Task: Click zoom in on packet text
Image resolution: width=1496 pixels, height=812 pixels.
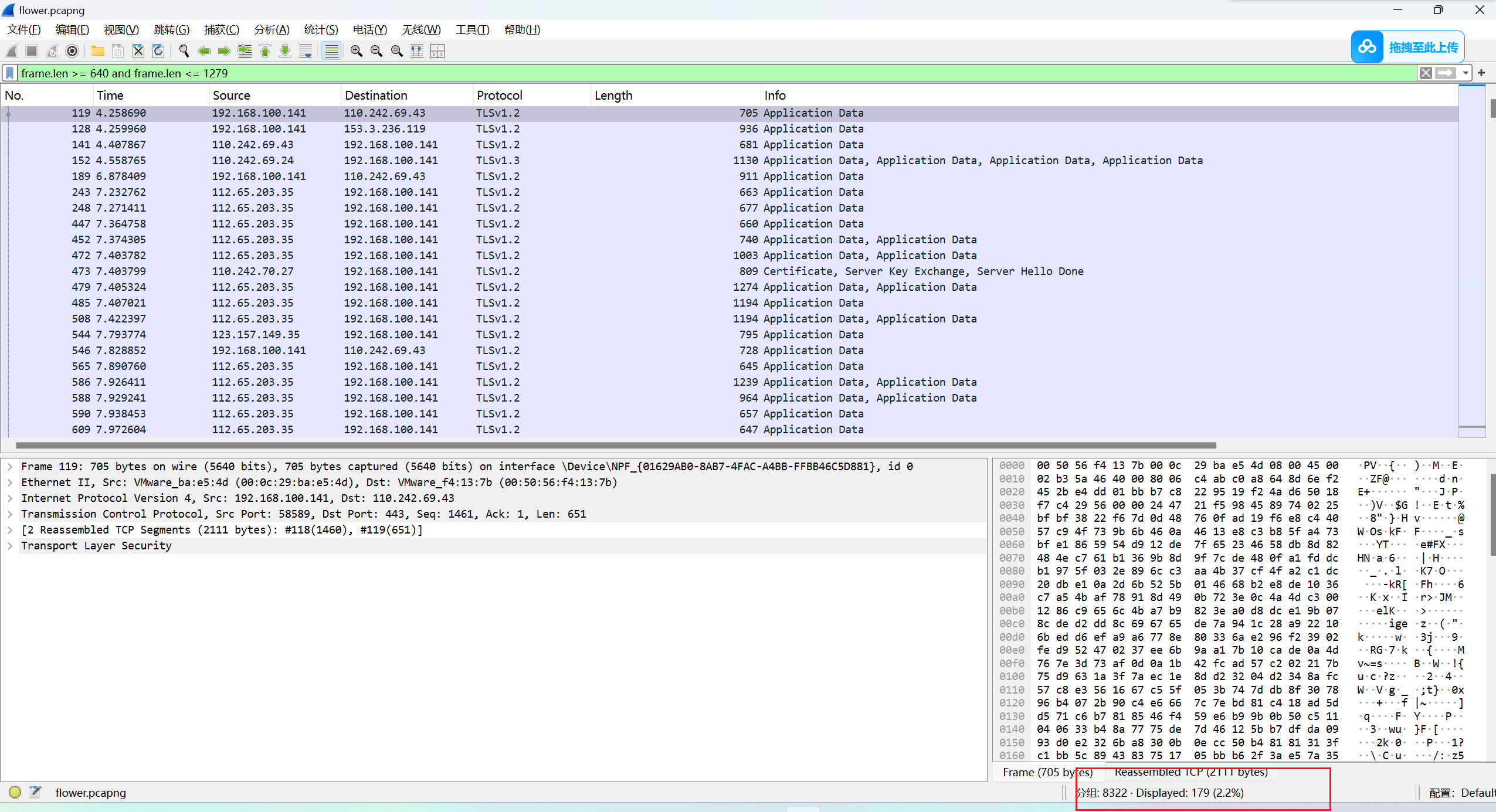Action: pos(356,52)
